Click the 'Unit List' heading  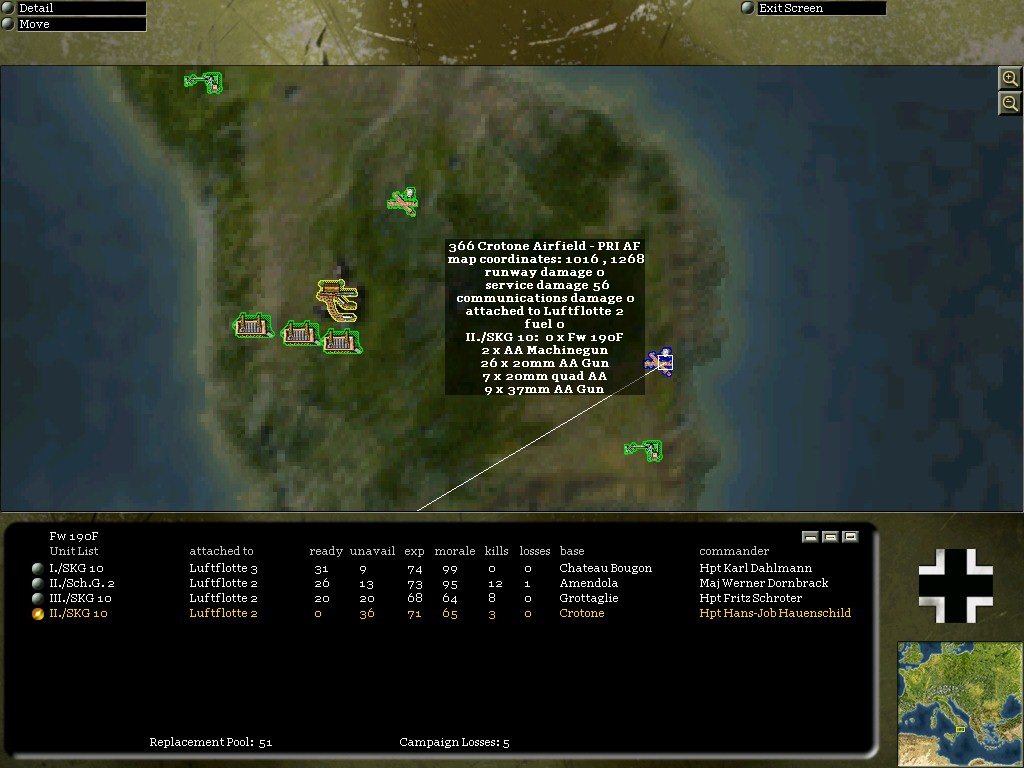[74, 551]
